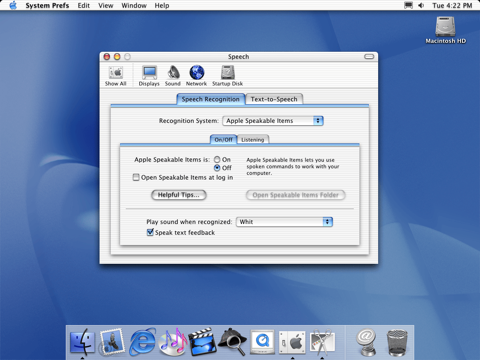Select the Listening sub-tab

point(253,140)
